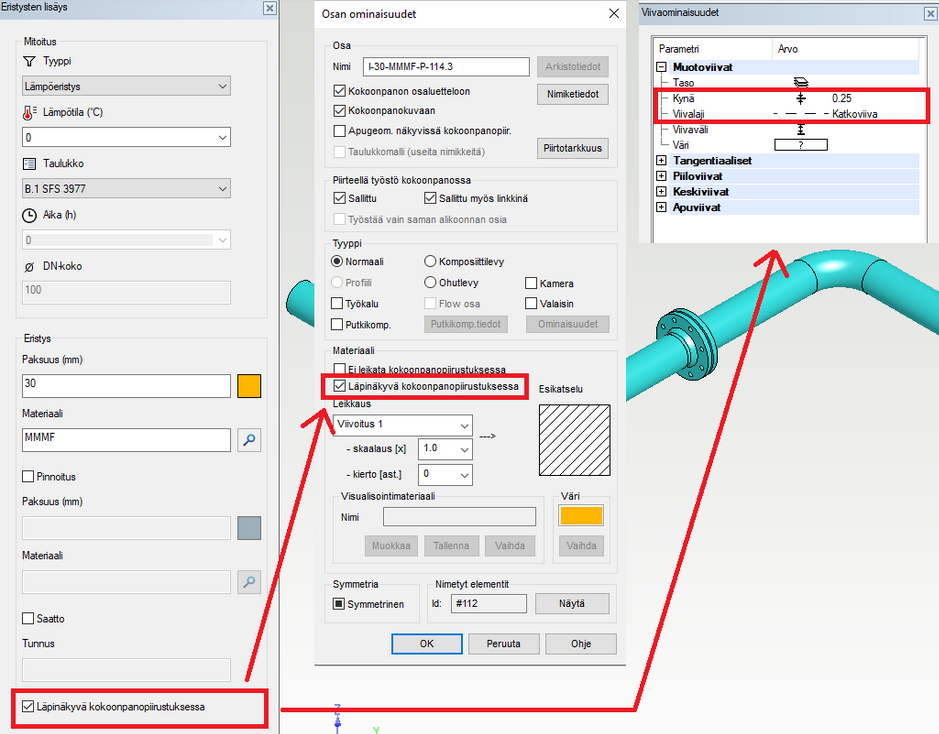Click the Väri color box in line properties
The height and width of the screenshot is (734, 939).
click(x=801, y=145)
